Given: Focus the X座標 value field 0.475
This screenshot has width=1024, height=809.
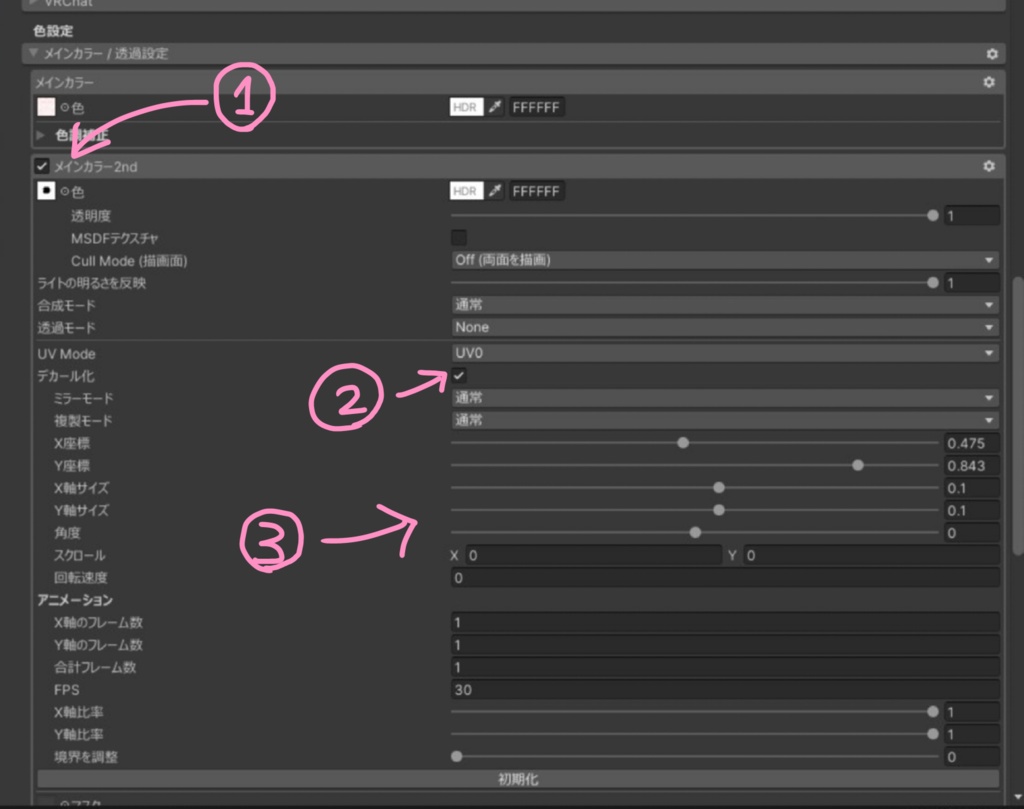Looking at the screenshot, I should coord(972,443).
